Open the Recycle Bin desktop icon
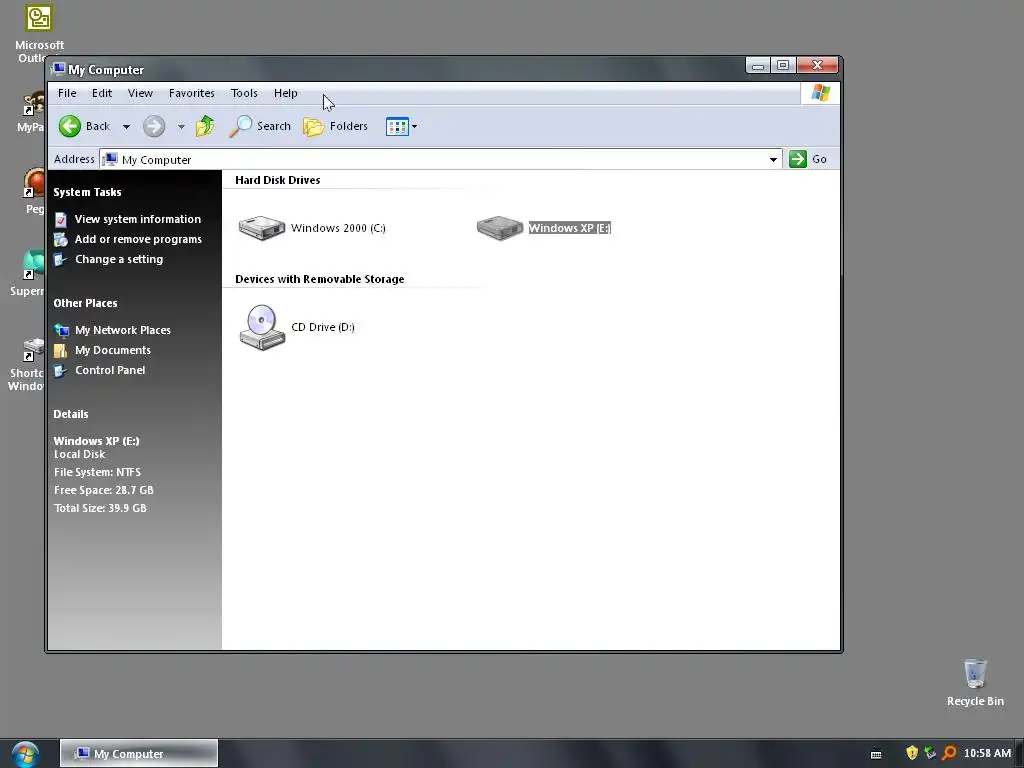 click(975, 674)
